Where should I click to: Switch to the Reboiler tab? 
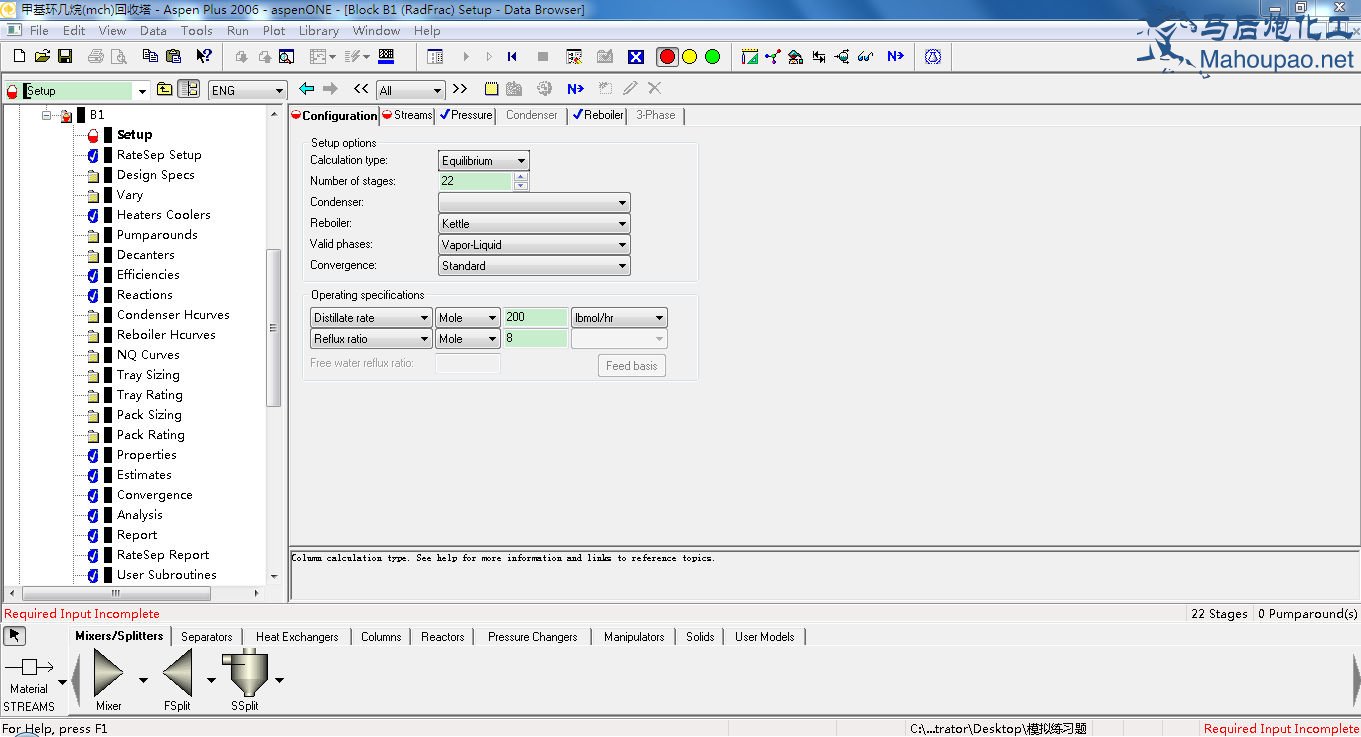(598, 115)
